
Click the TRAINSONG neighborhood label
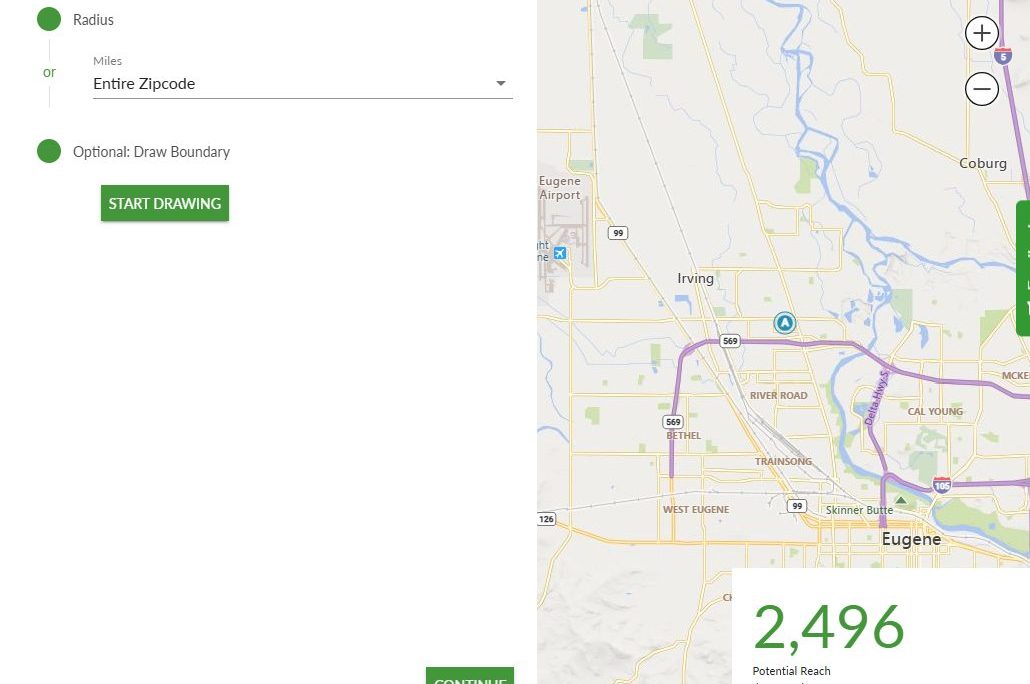pos(783,461)
